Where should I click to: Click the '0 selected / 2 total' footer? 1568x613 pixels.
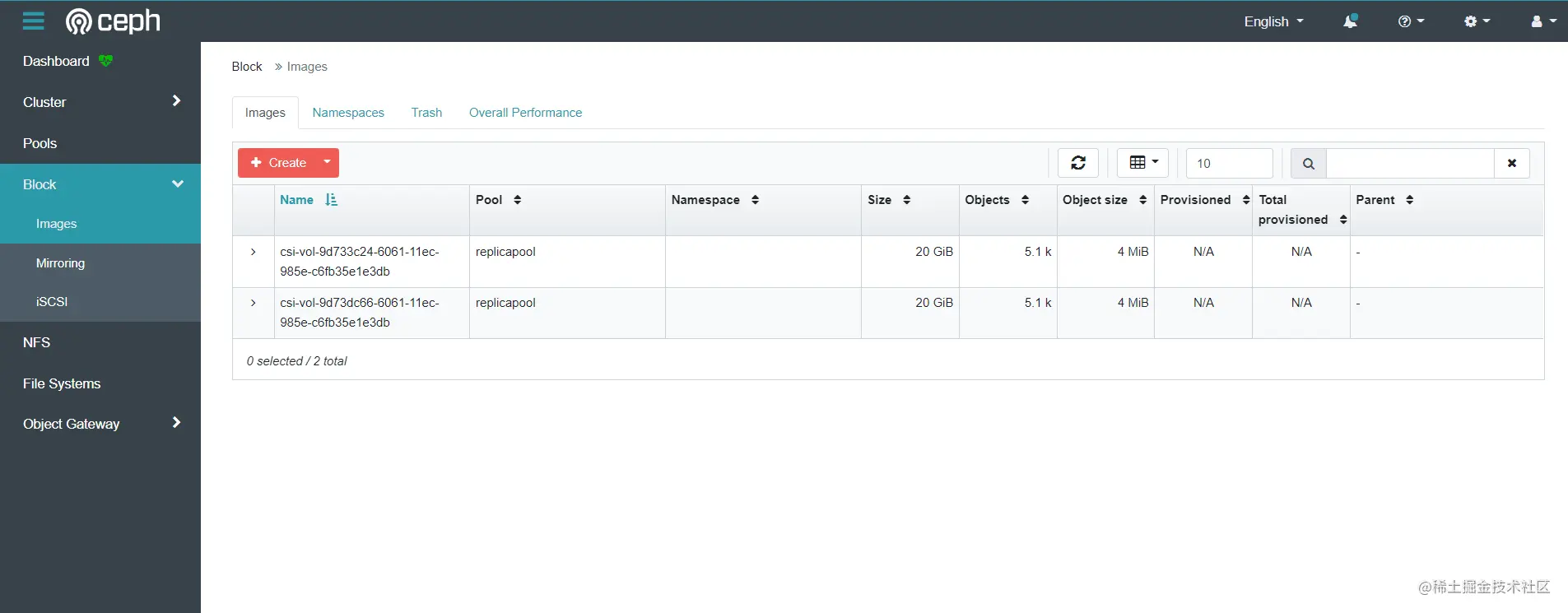click(297, 361)
